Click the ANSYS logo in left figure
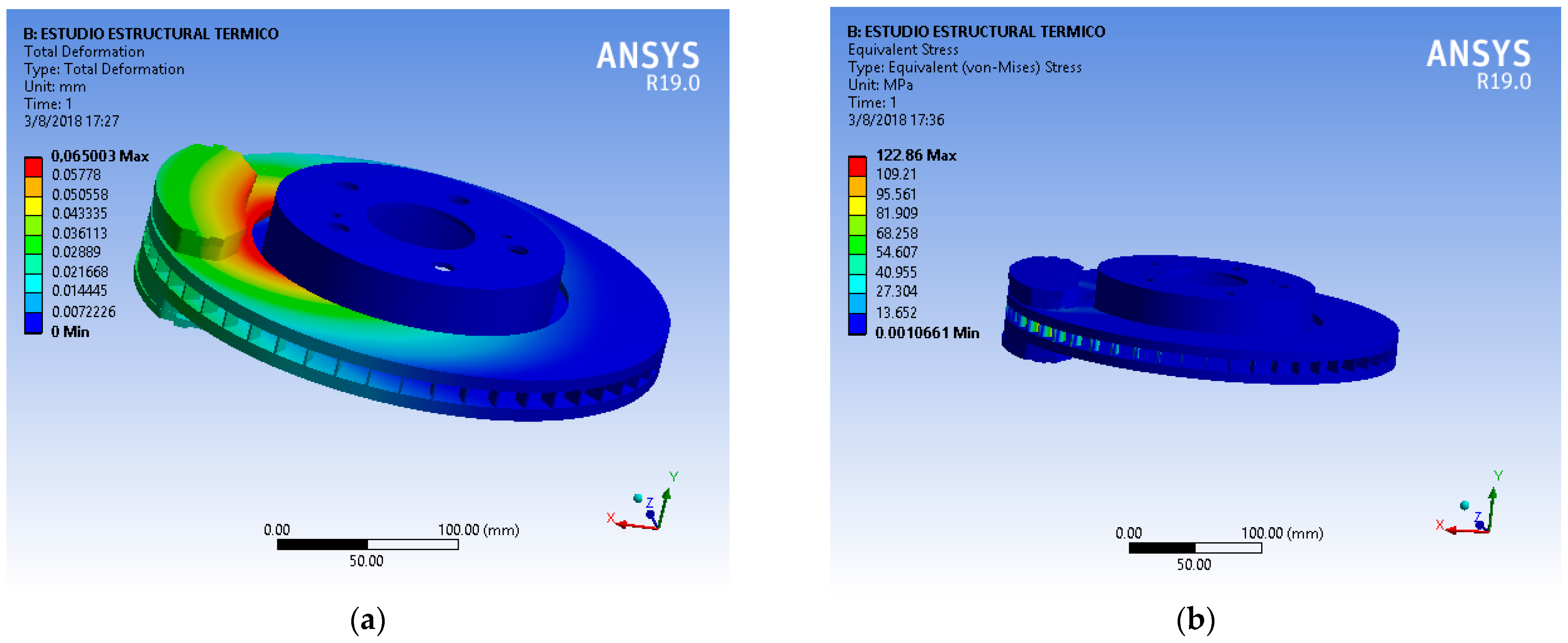Viewport: 1568px width, 643px height. (647, 56)
